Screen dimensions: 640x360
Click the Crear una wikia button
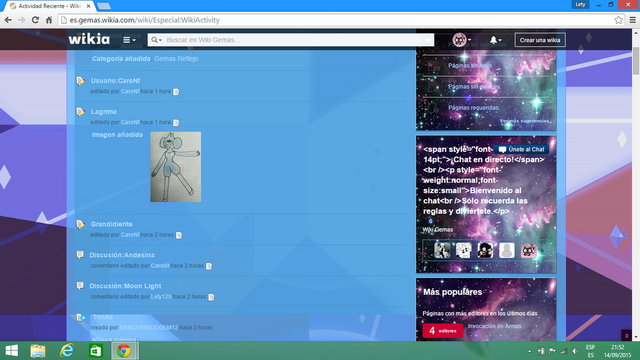click(540, 40)
